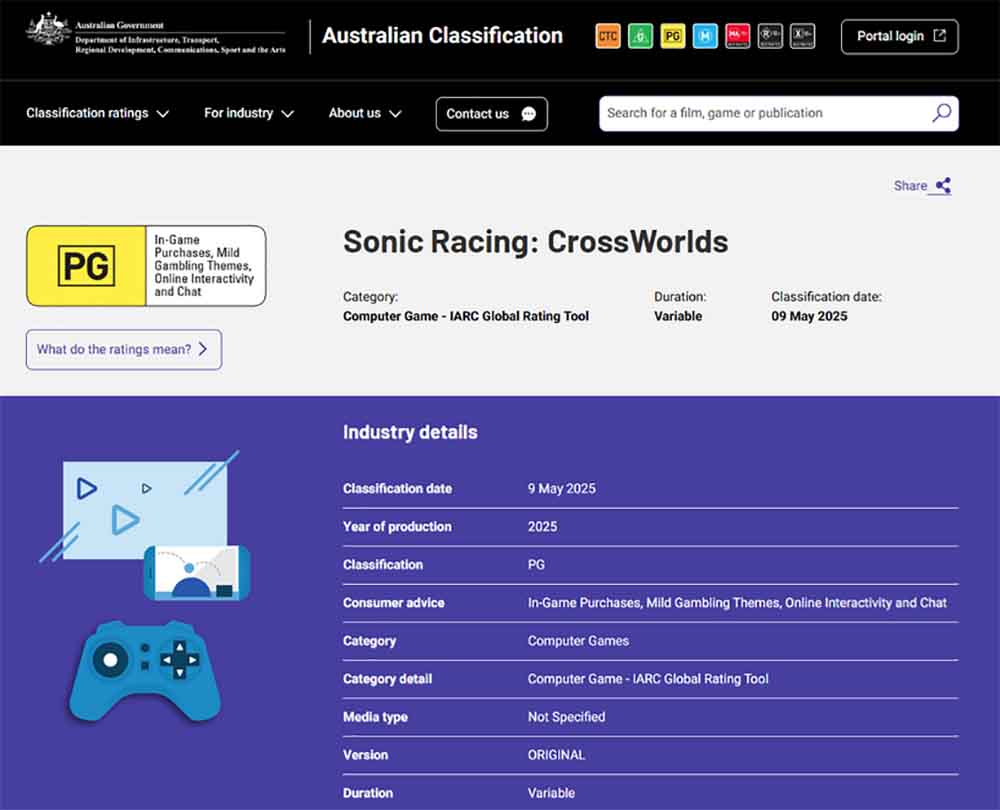Click the '2025' Year of production value
This screenshot has width=1000, height=810.
543,527
